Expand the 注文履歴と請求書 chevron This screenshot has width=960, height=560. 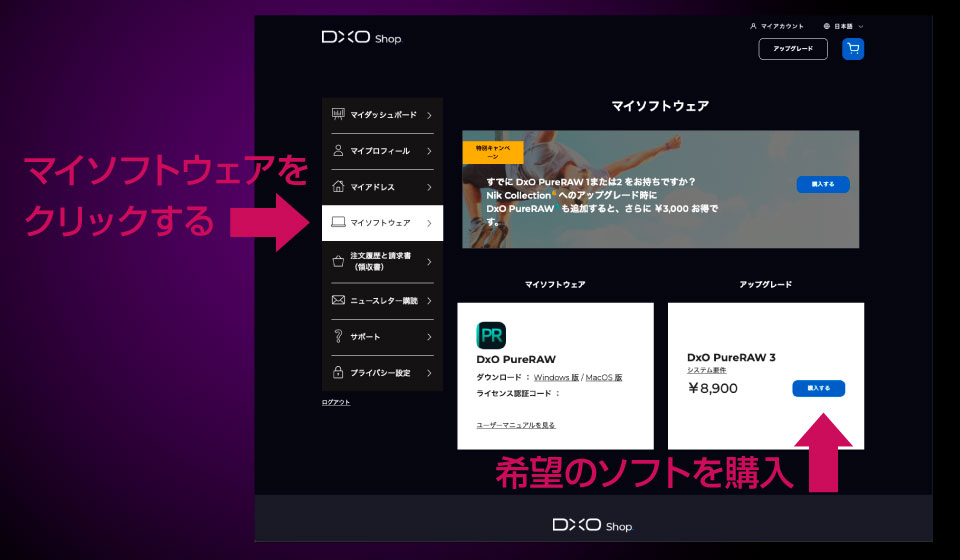[429, 262]
